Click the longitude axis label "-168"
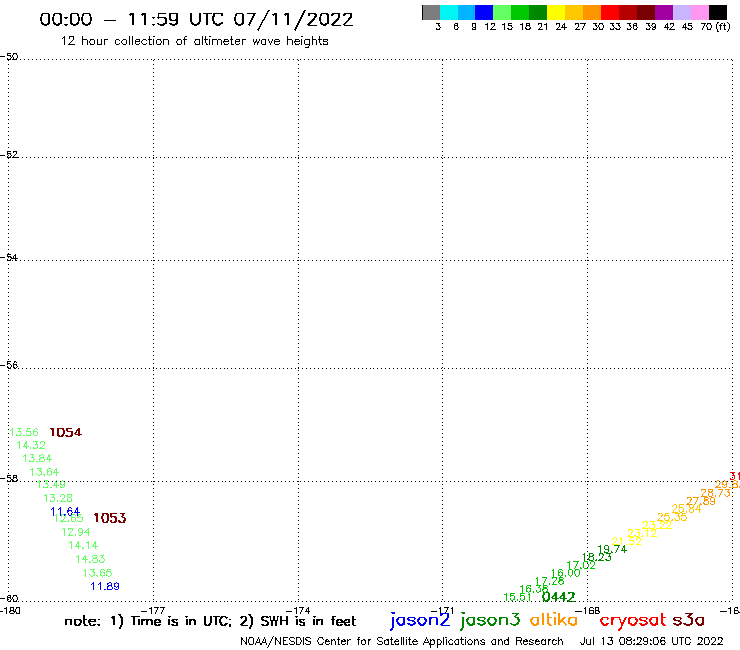This screenshot has width=740, height=650. point(588,610)
